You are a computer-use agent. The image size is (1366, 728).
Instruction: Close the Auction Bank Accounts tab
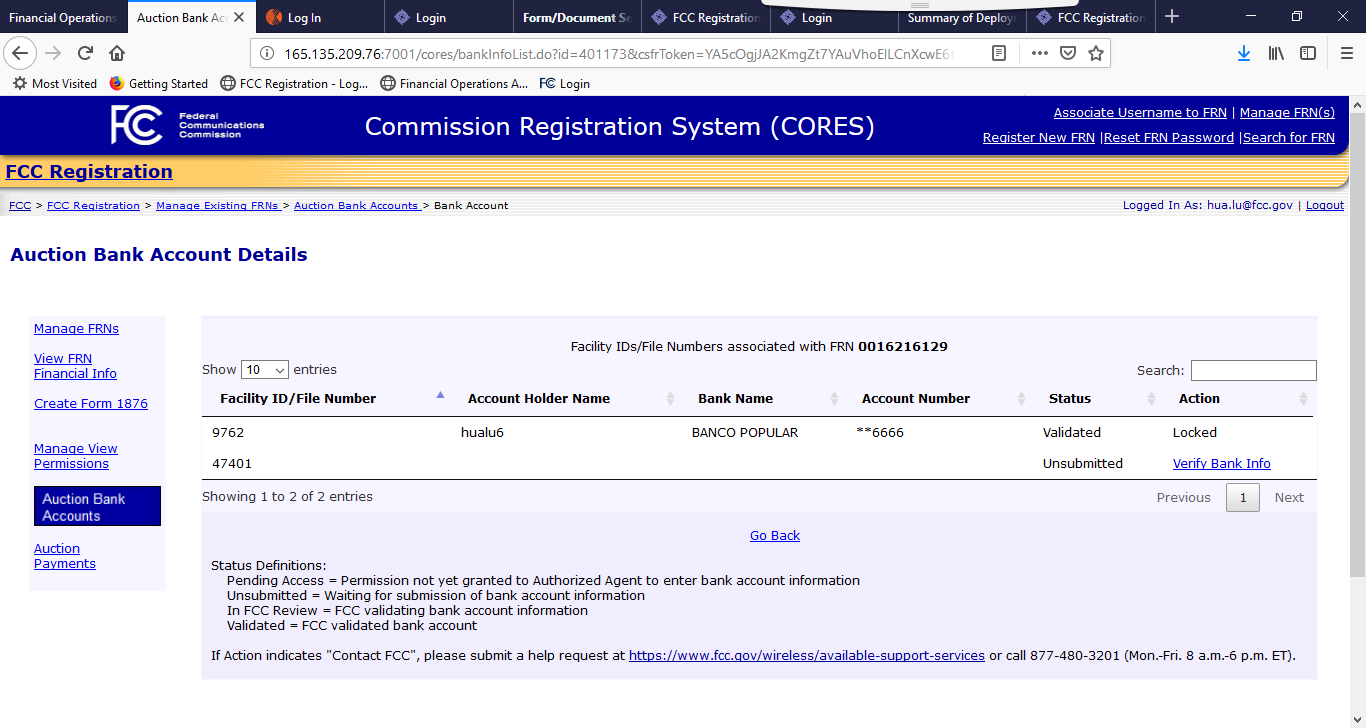point(239,17)
